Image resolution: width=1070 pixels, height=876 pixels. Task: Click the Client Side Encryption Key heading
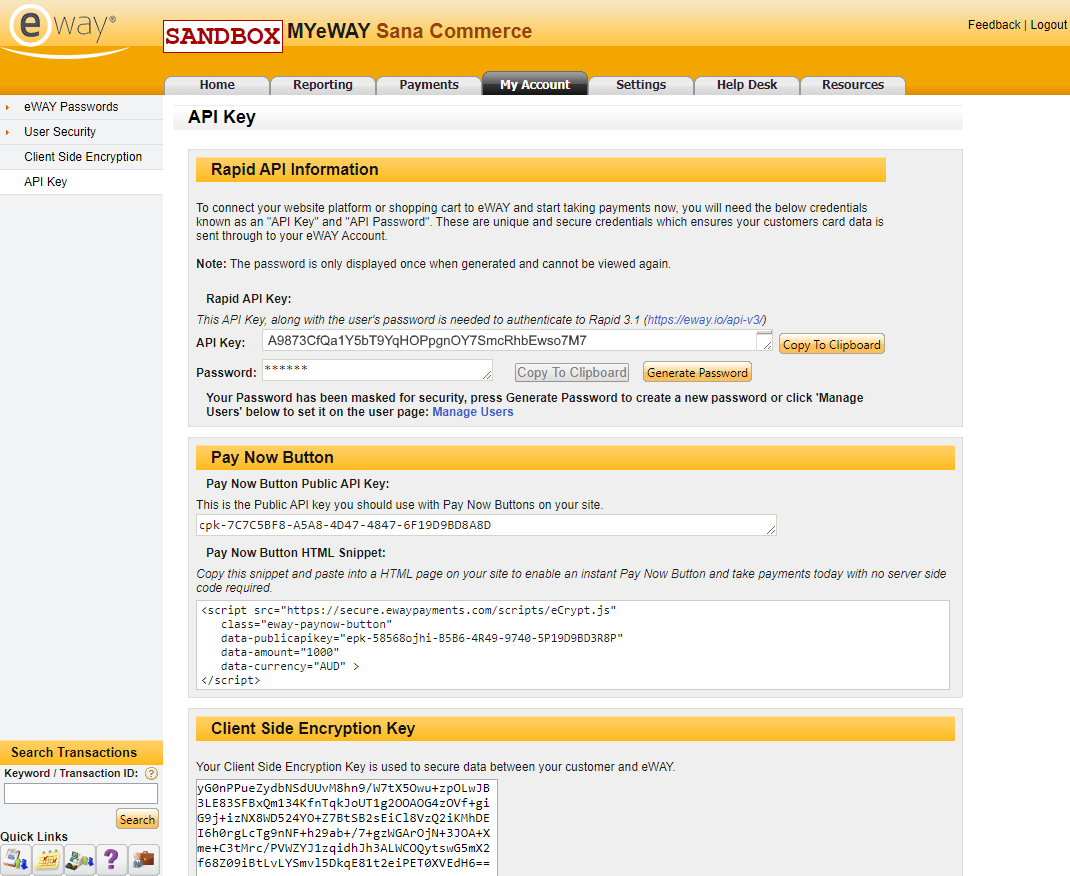(313, 729)
